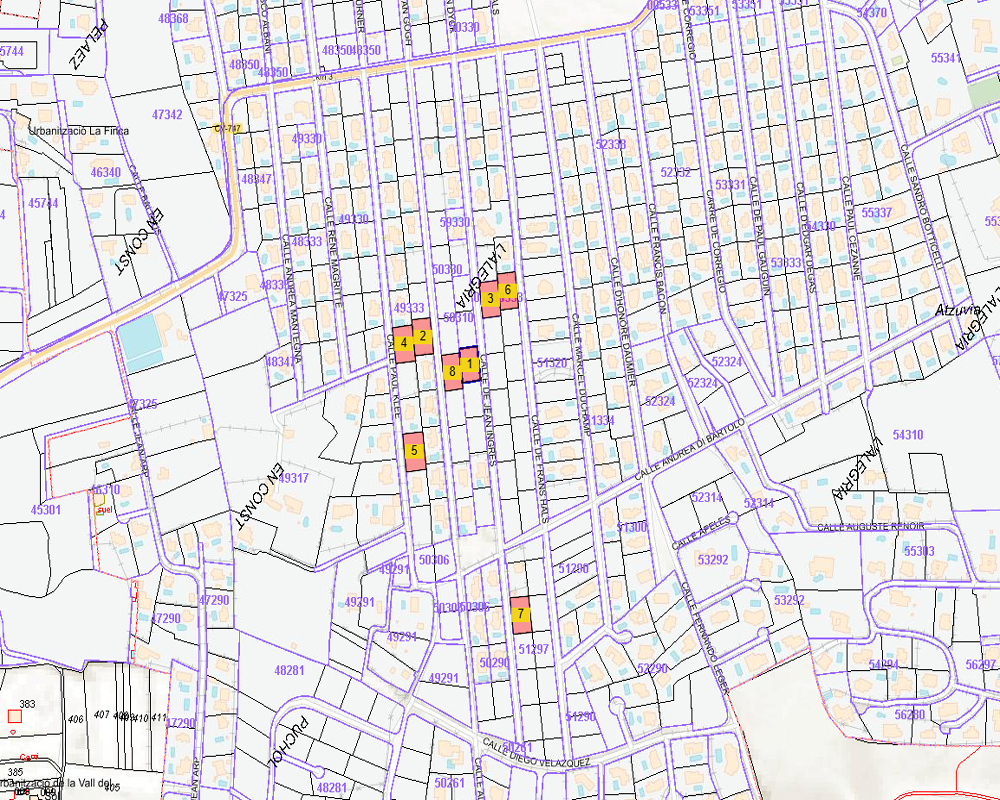Click the red square beside parcel 383
Image resolution: width=1000 pixels, height=800 pixels.
click(x=14, y=715)
